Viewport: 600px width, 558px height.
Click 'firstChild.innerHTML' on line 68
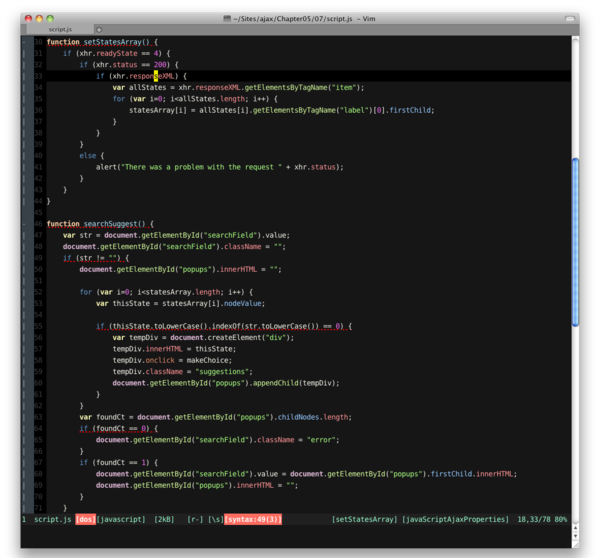click(472, 474)
